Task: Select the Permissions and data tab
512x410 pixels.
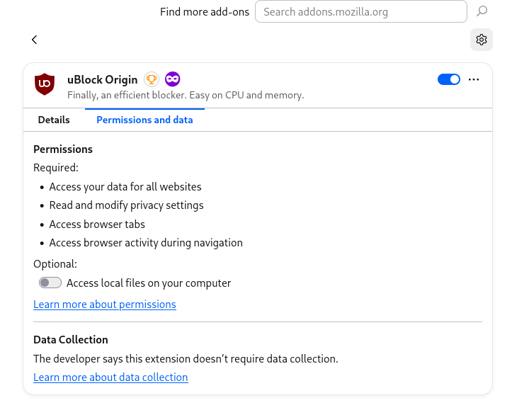Action: 145,120
